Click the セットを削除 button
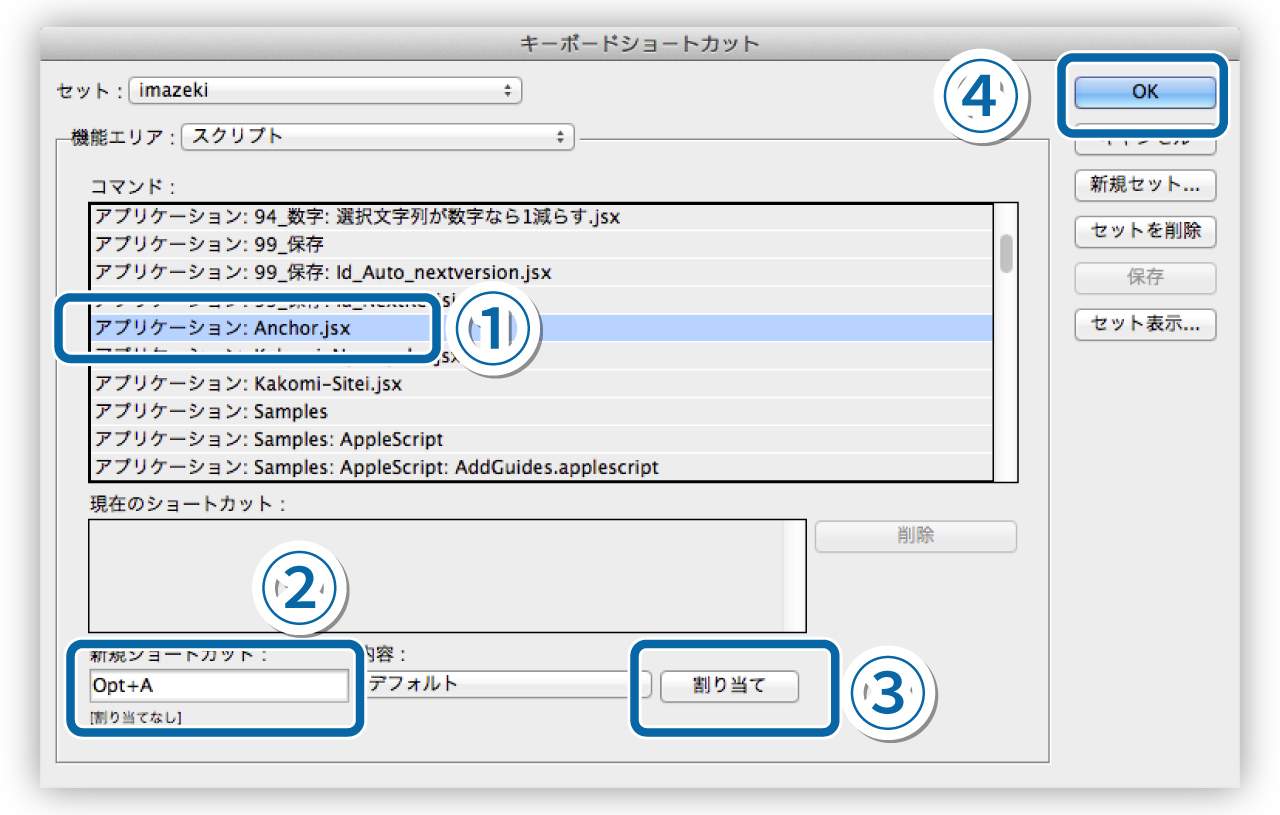The width and height of the screenshot is (1280, 815). pyautogui.click(x=1143, y=232)
